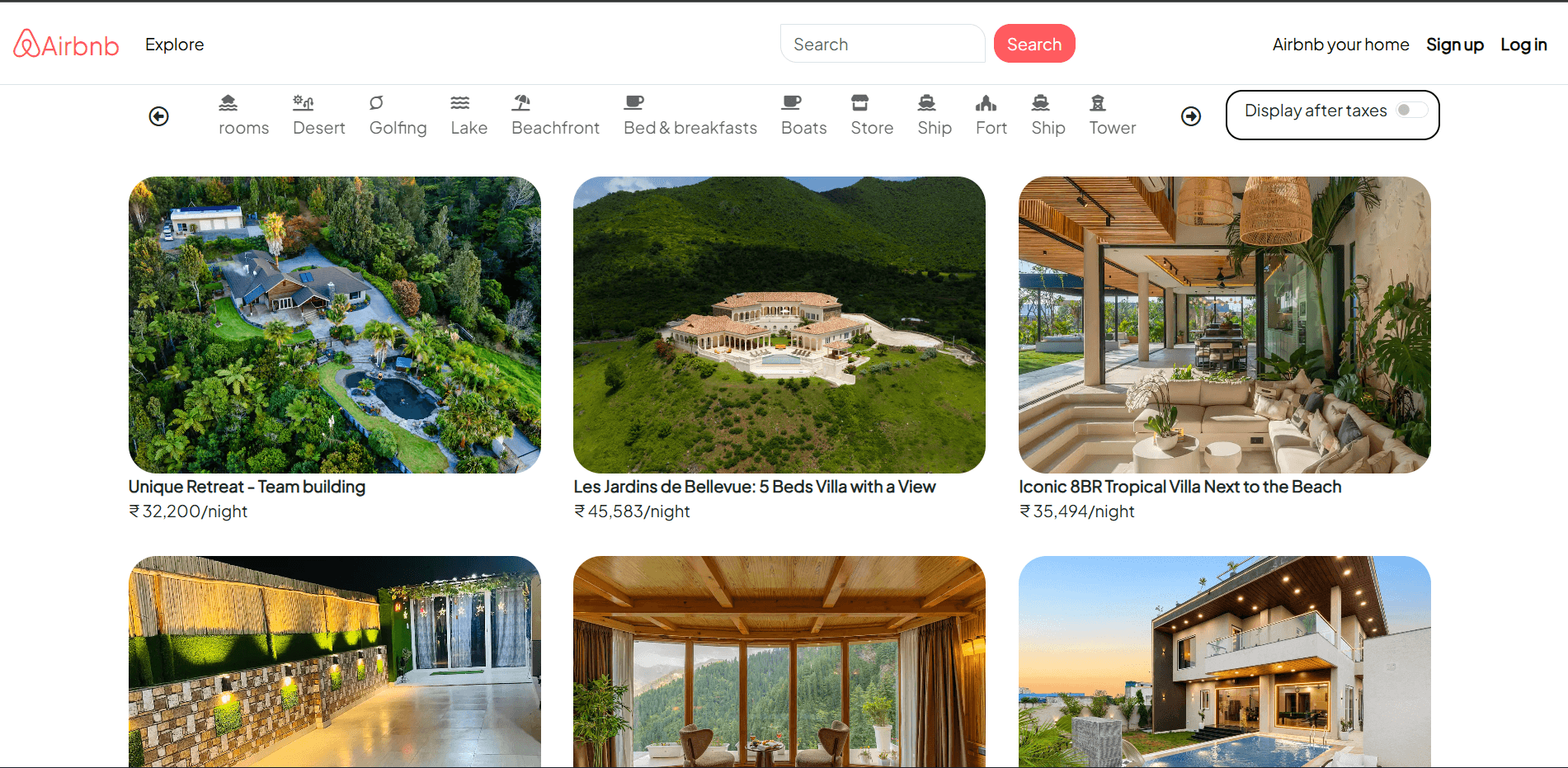This screenshot has width=1568, height=768.
Task: Click the title "Unique Retreat - Team building"
Action: click(247, 487)
